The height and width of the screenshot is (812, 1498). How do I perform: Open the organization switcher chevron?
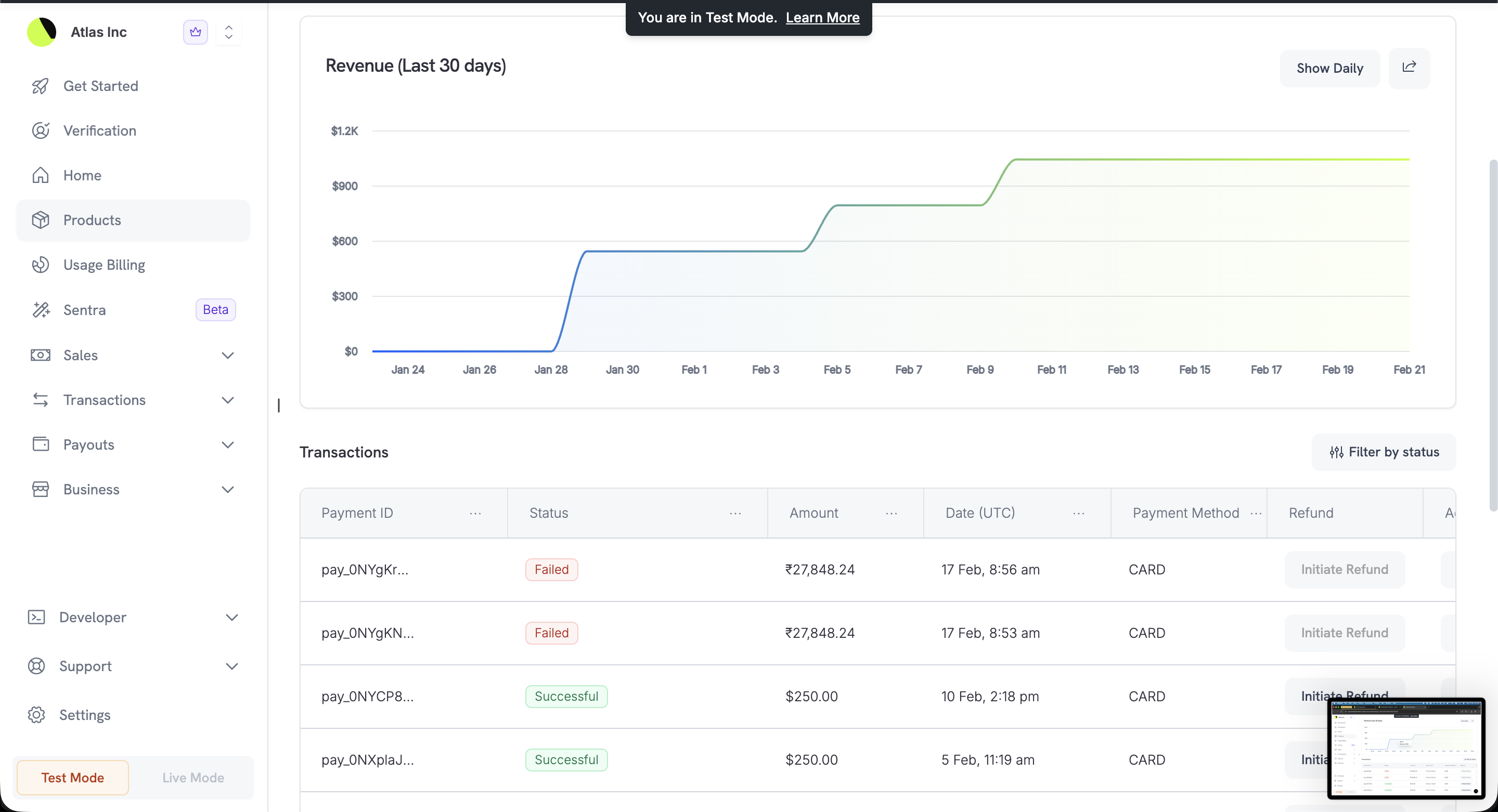(x=228, y=32)
